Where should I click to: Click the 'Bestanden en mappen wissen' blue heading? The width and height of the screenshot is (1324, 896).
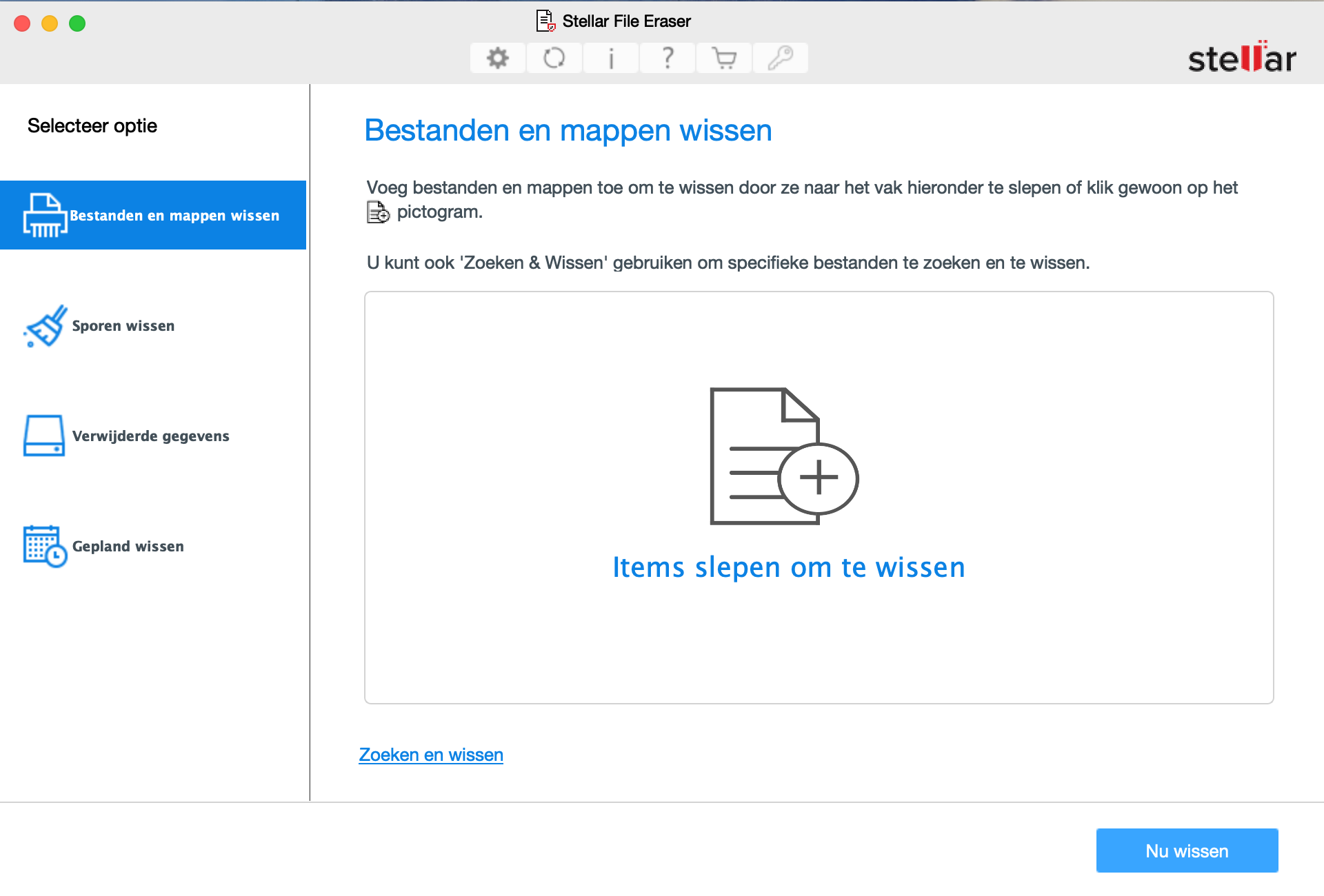tap(568, 130)
